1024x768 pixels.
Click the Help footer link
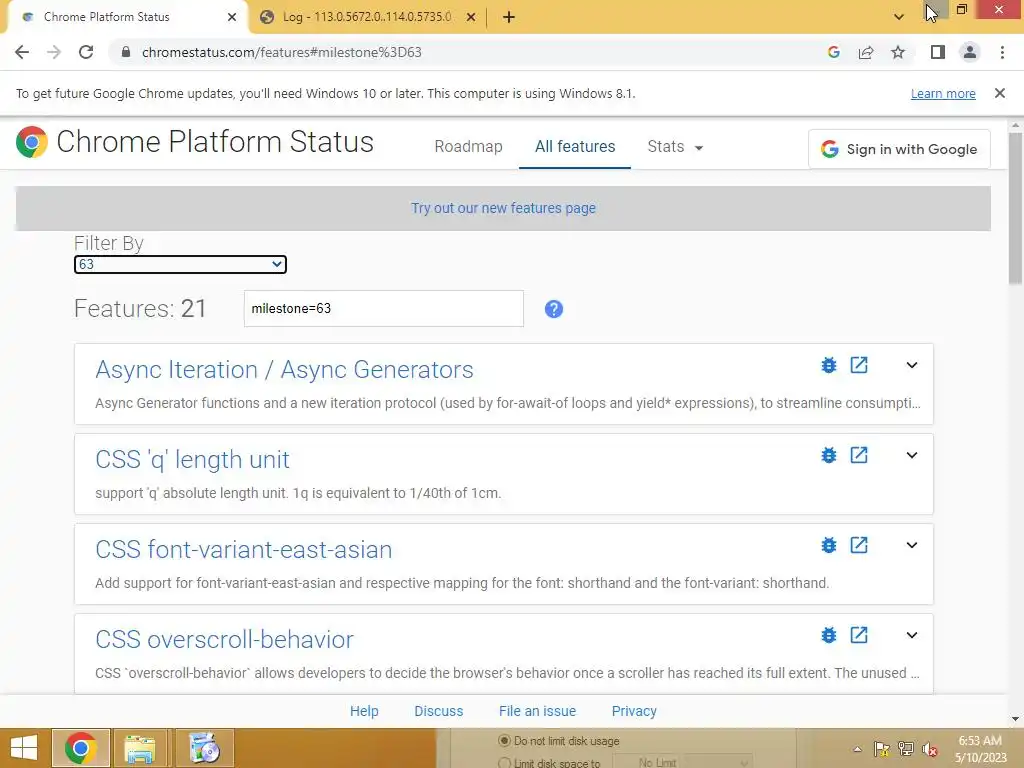[364, 711]
